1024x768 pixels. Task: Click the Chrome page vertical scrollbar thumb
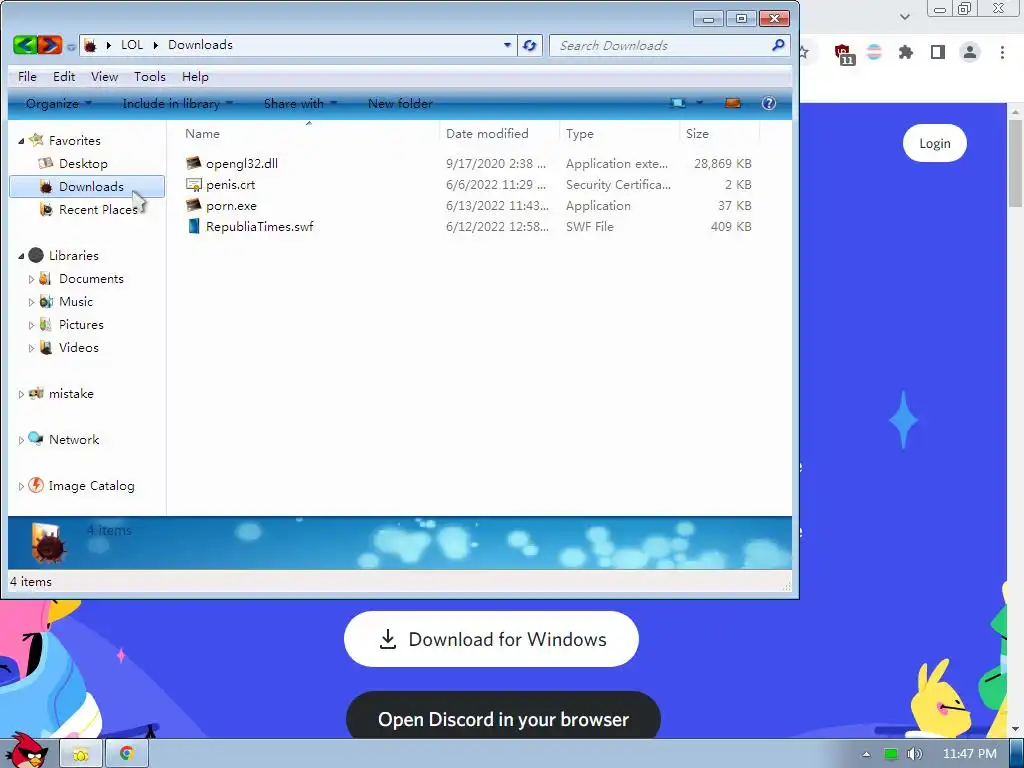[x=1015, y=163]
